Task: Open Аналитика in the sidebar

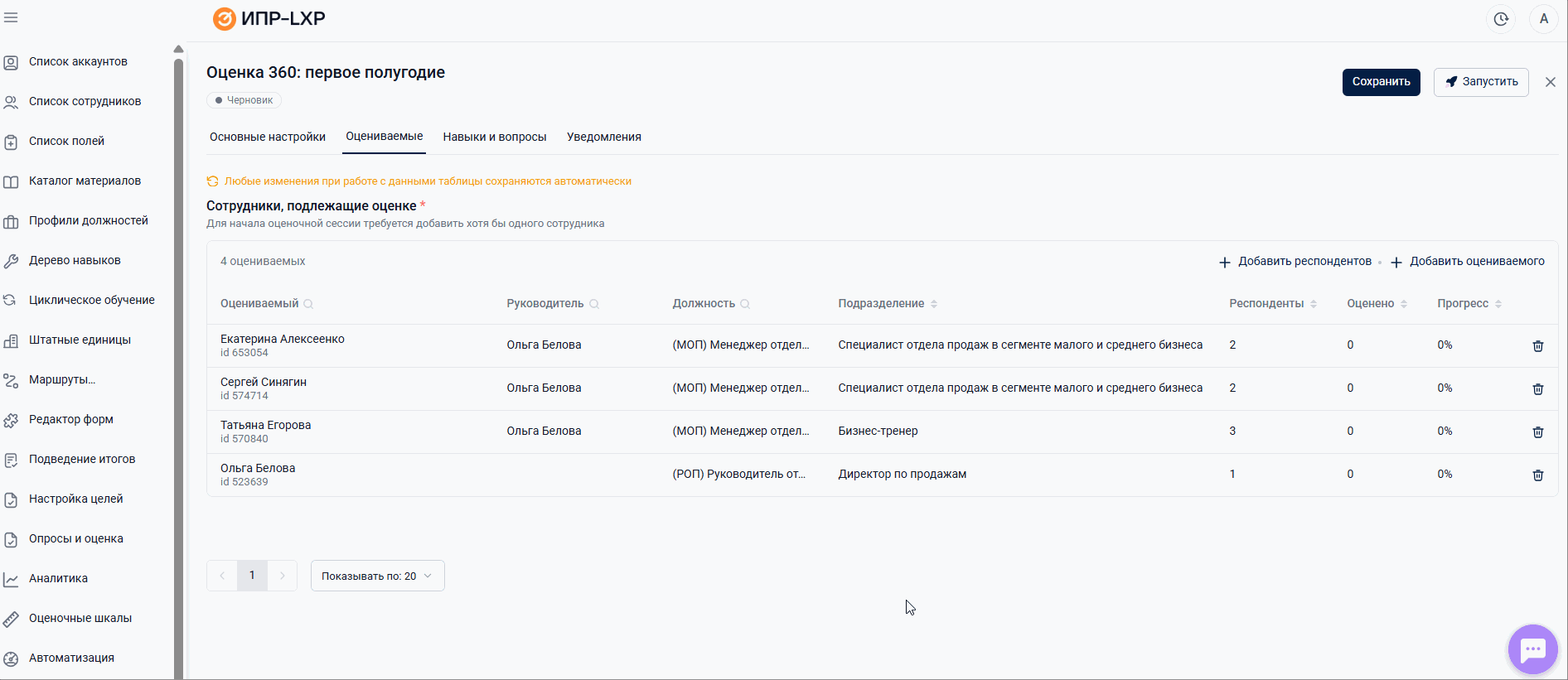Action: tap(58, 578)
